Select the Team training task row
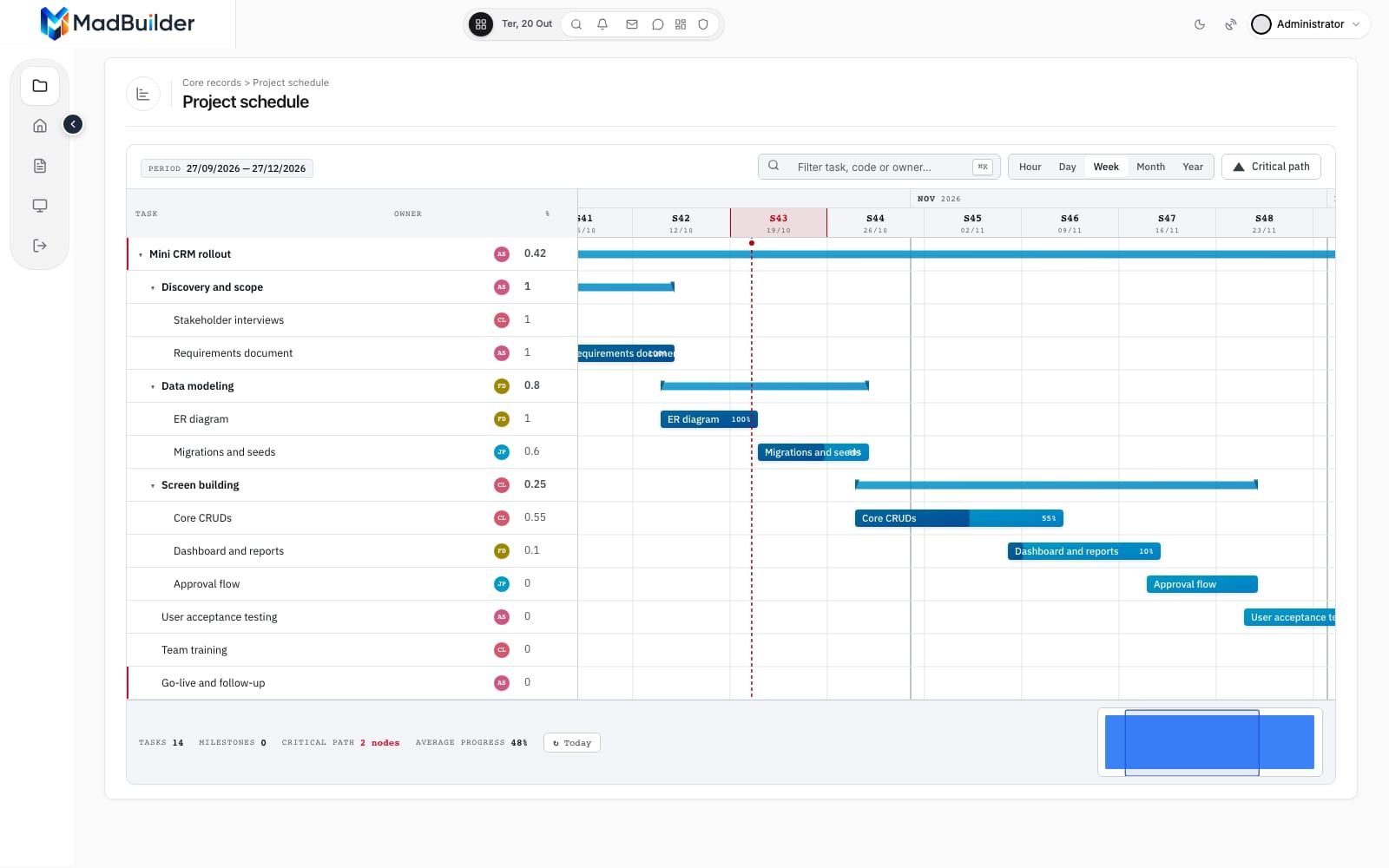Image resolution: width=1389 pixels, height=868 pixels. tap(352, 650)
